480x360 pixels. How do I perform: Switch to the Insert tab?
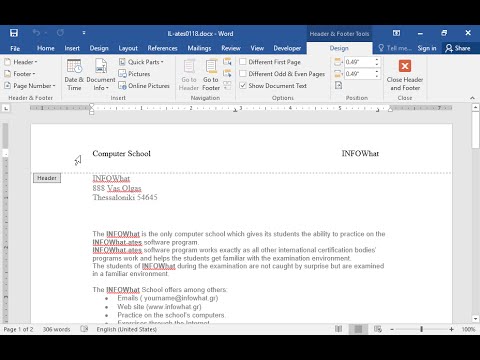[72, 48]
